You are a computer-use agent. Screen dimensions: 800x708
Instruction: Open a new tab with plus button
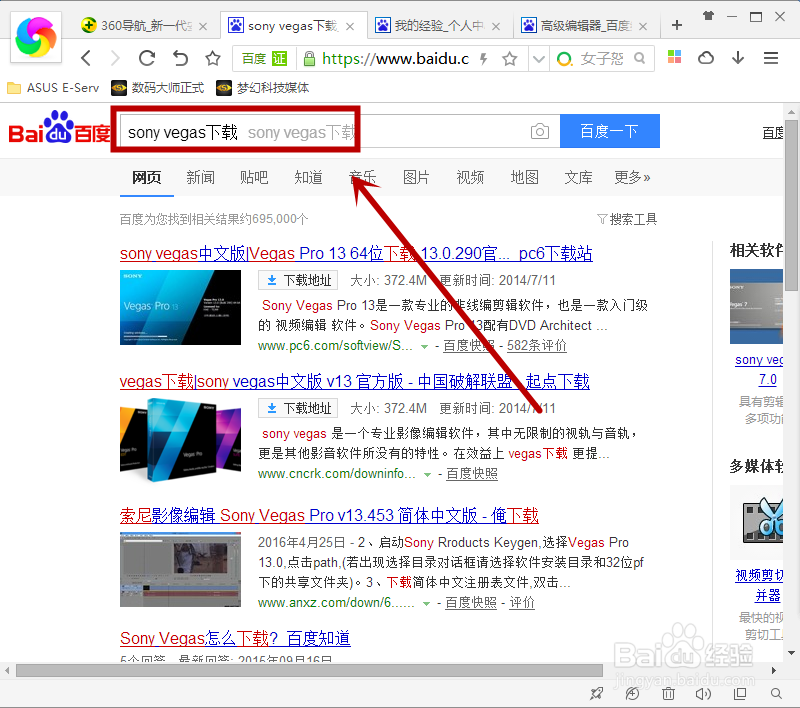pos(677,25)
